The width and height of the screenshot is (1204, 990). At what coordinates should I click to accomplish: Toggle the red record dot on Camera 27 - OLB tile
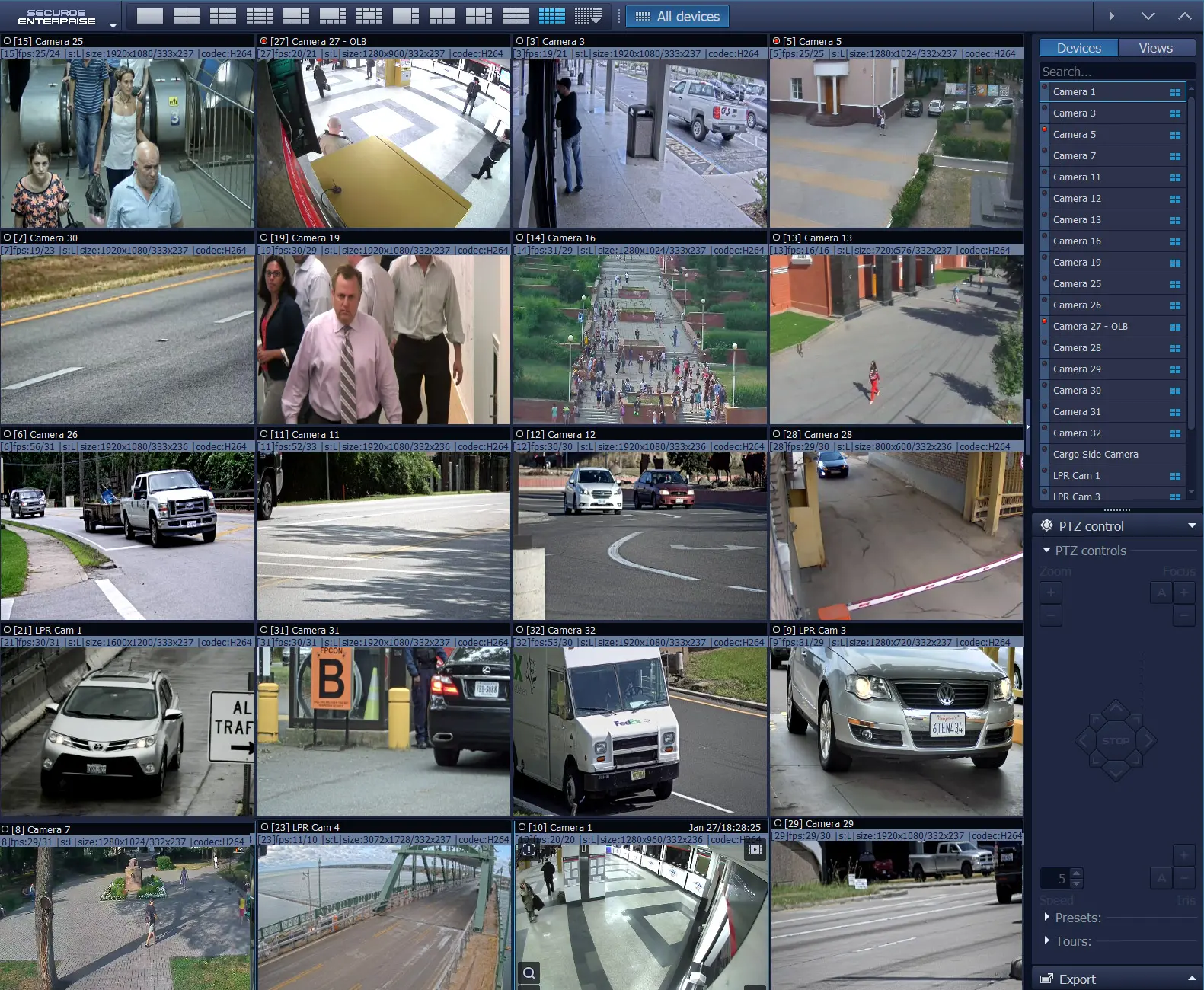(x=264, y=41)
